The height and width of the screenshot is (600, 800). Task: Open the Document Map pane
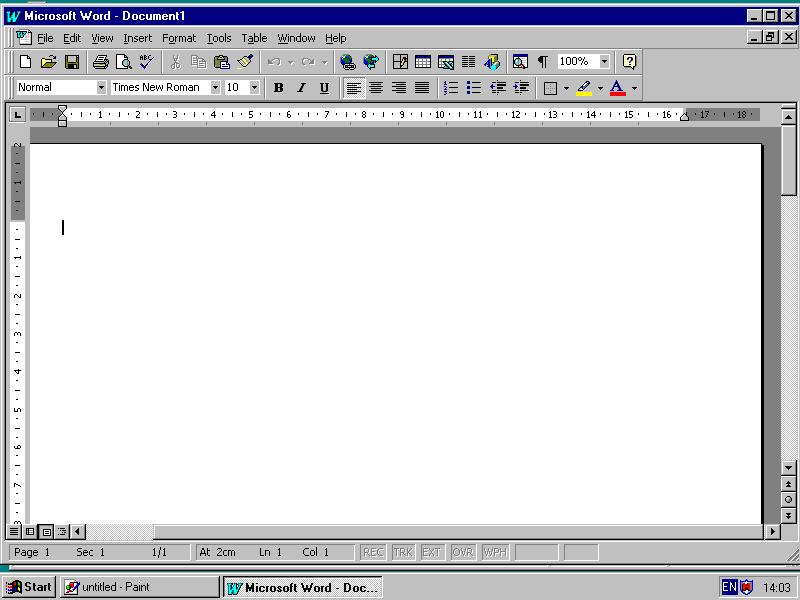click(x=520, y=62)
